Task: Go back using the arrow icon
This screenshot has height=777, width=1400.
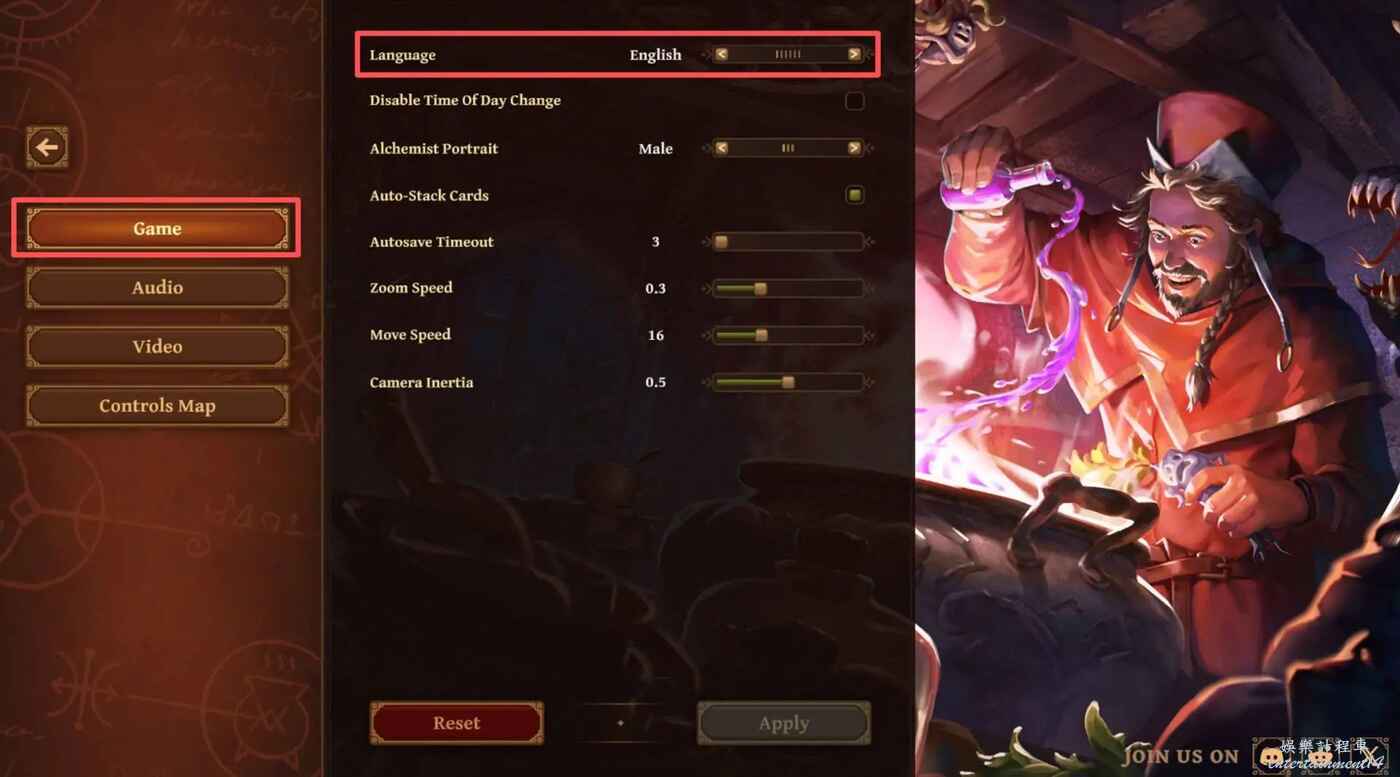Action: point(47,148)
